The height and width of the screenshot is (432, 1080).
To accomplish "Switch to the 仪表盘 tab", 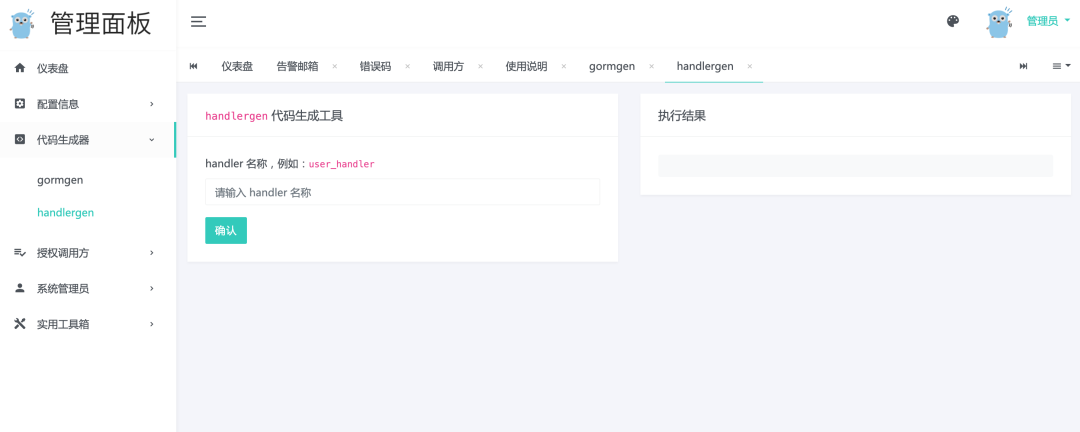I will pyautogui.click(x=237, y=66).
